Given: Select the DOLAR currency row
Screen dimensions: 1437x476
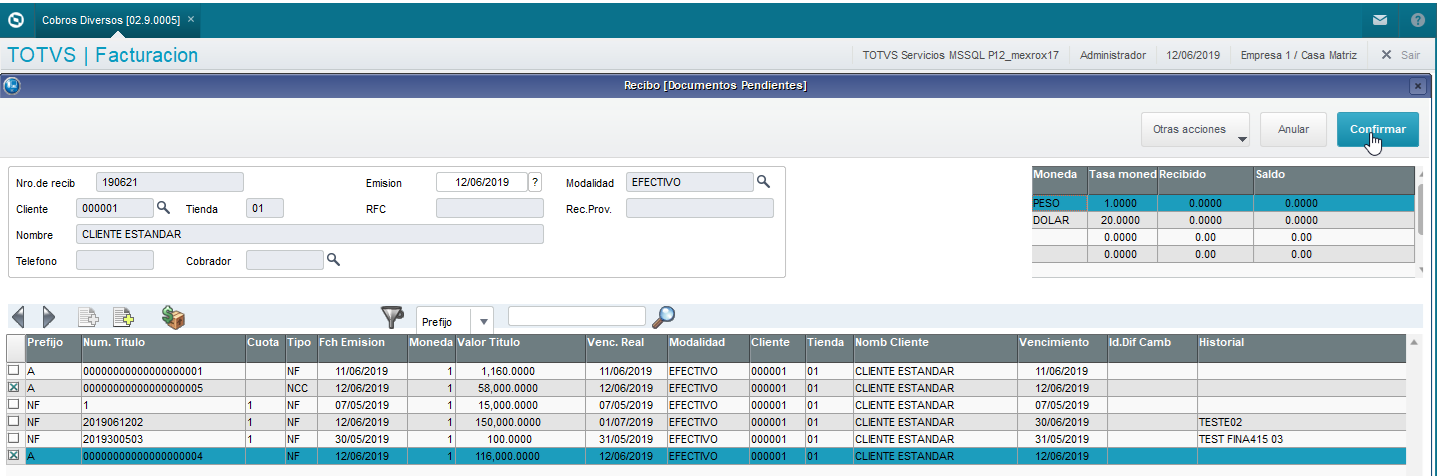Looking at the screenshot, I should tap(1223, 220).
